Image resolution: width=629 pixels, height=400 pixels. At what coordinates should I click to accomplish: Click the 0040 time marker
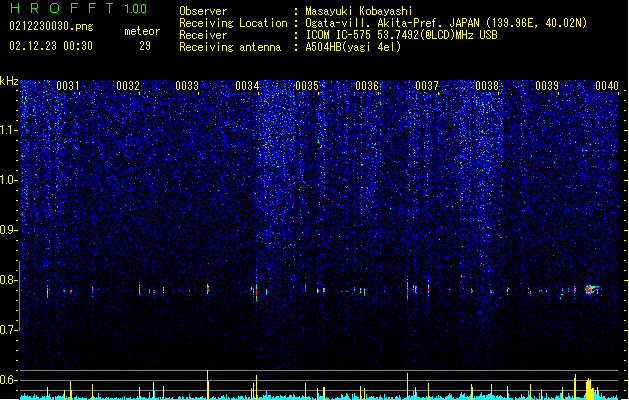(607, 86)
